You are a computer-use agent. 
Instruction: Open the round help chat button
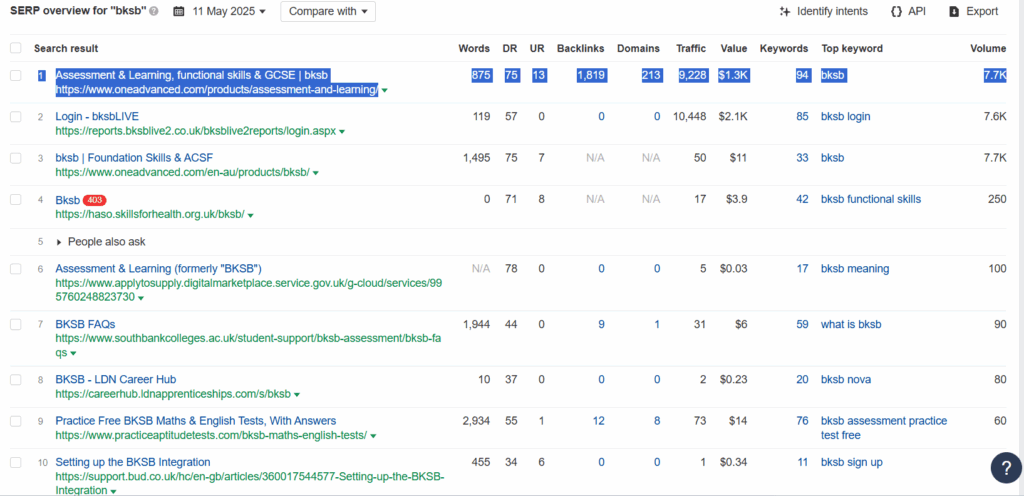(1006, 467)
